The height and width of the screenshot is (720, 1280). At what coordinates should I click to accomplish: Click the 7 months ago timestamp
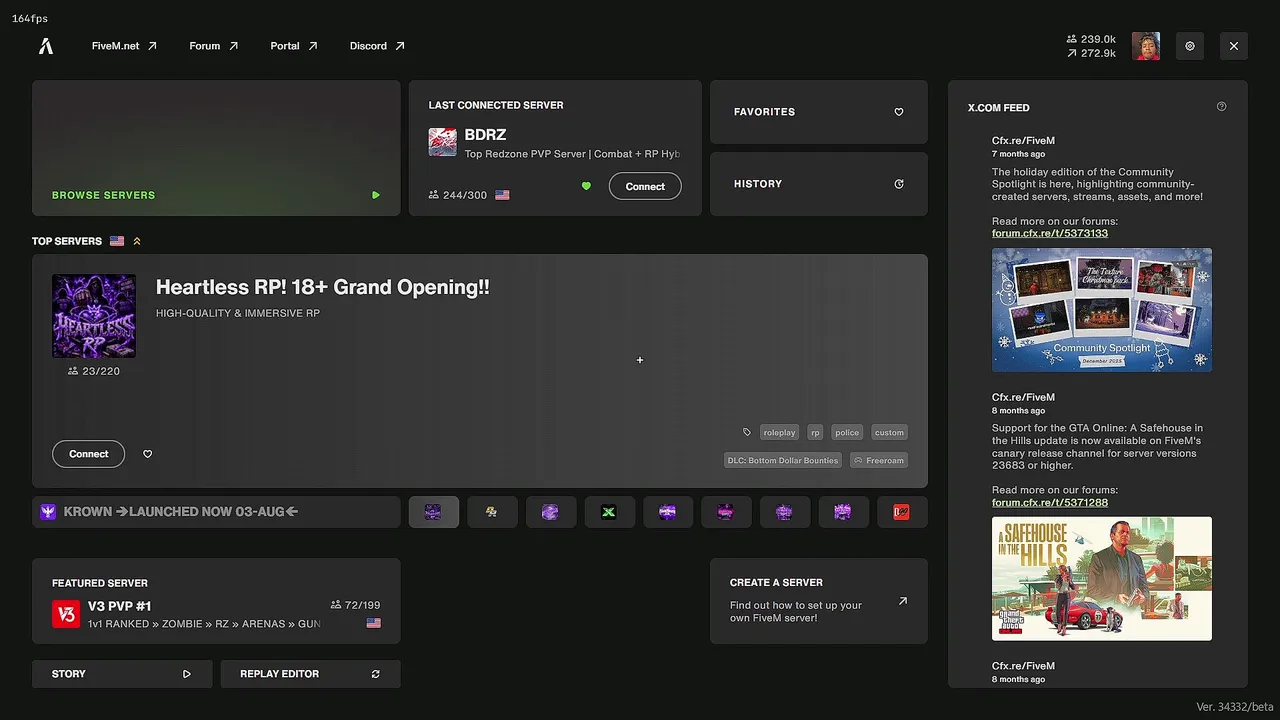click(1019, 154)
